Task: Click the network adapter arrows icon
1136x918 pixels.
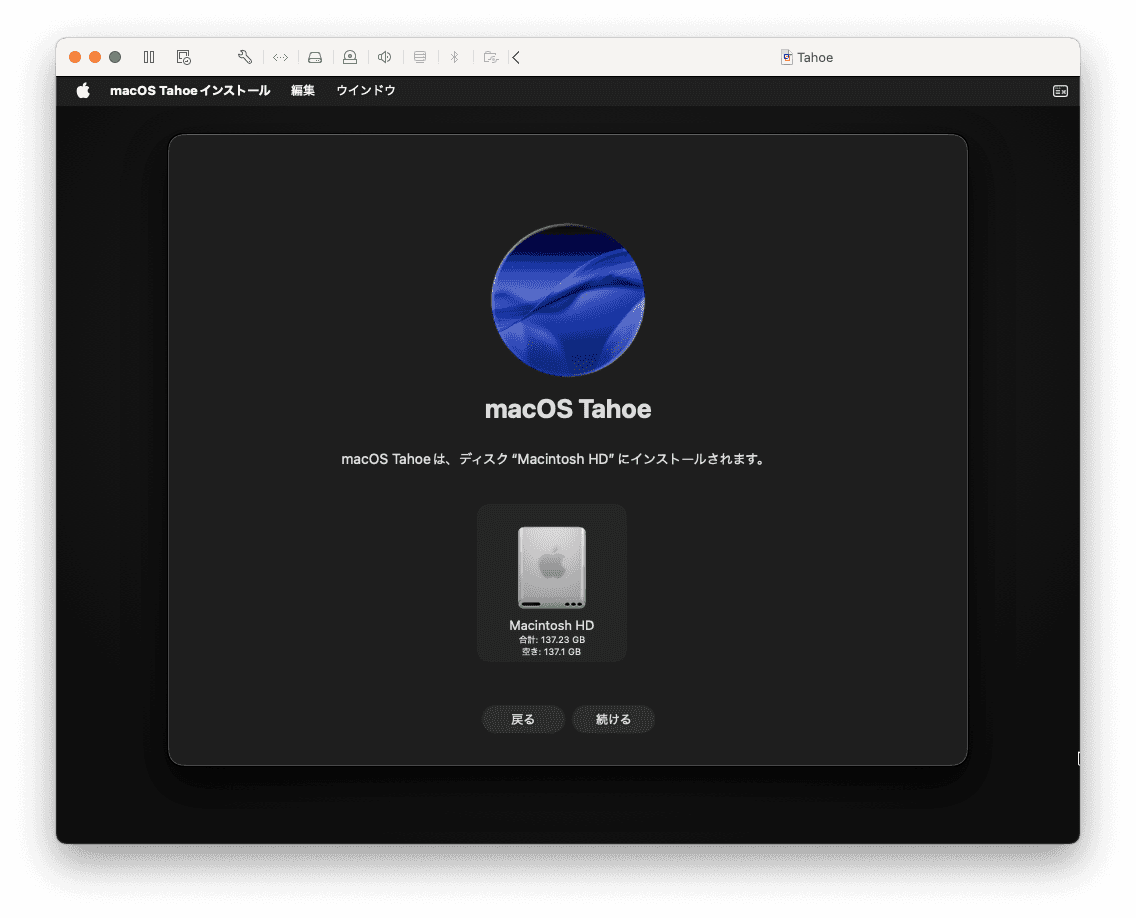Action: (280, 57)
